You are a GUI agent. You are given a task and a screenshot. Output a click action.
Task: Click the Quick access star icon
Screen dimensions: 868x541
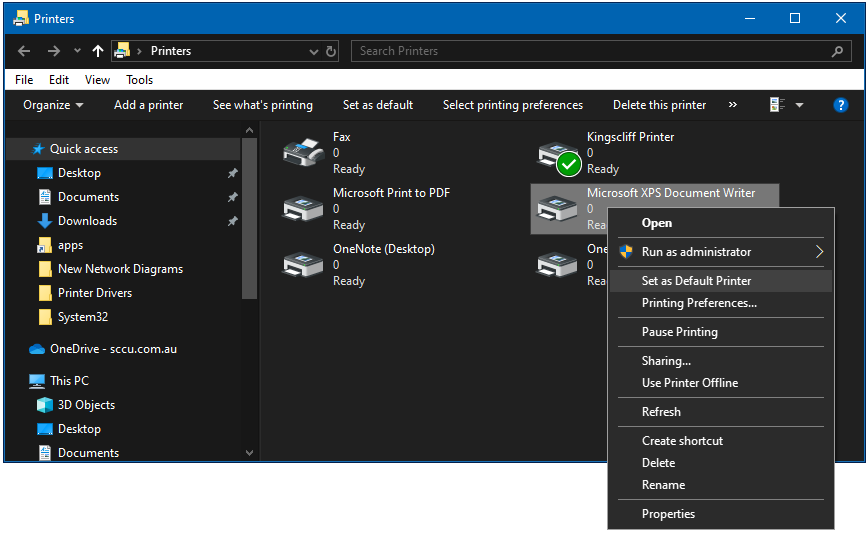pos(38,149)
